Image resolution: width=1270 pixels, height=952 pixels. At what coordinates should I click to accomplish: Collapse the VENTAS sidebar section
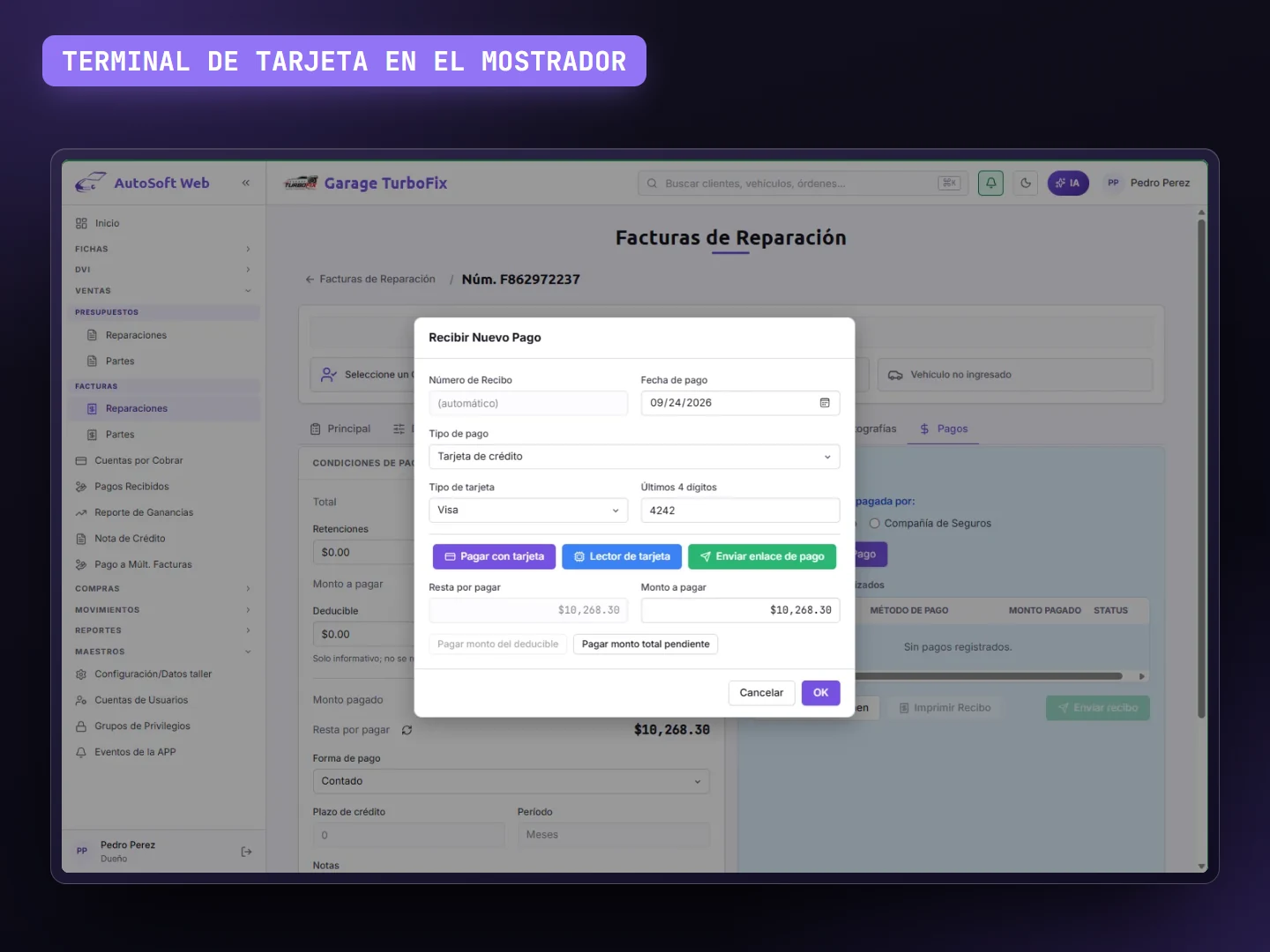point(163,291)
